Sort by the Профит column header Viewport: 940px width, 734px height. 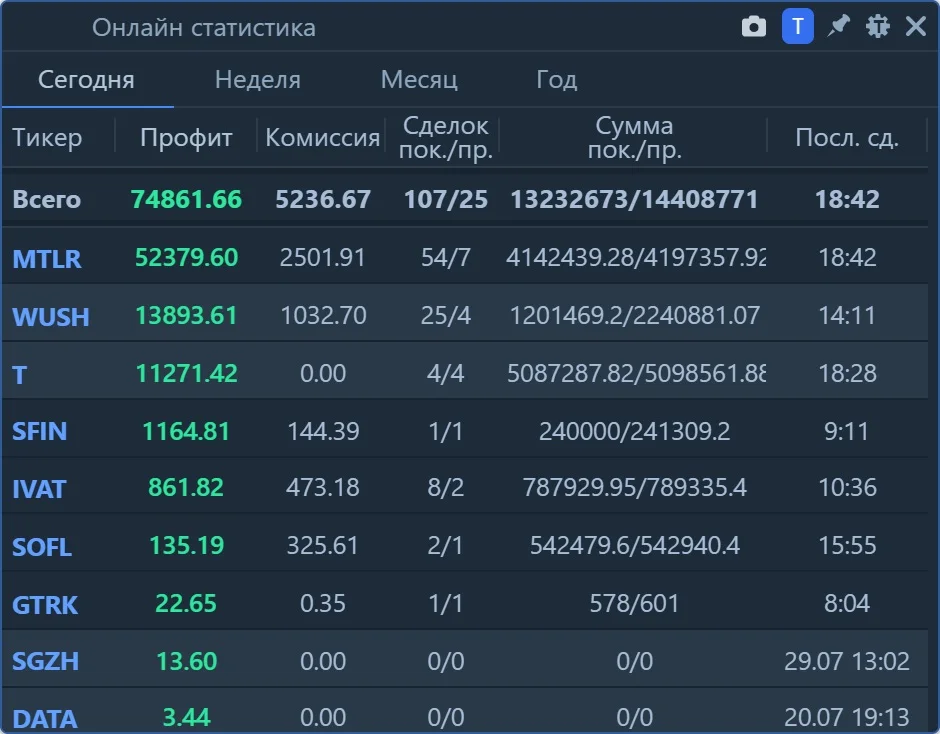pyautogui.click(x=186, y=138)
